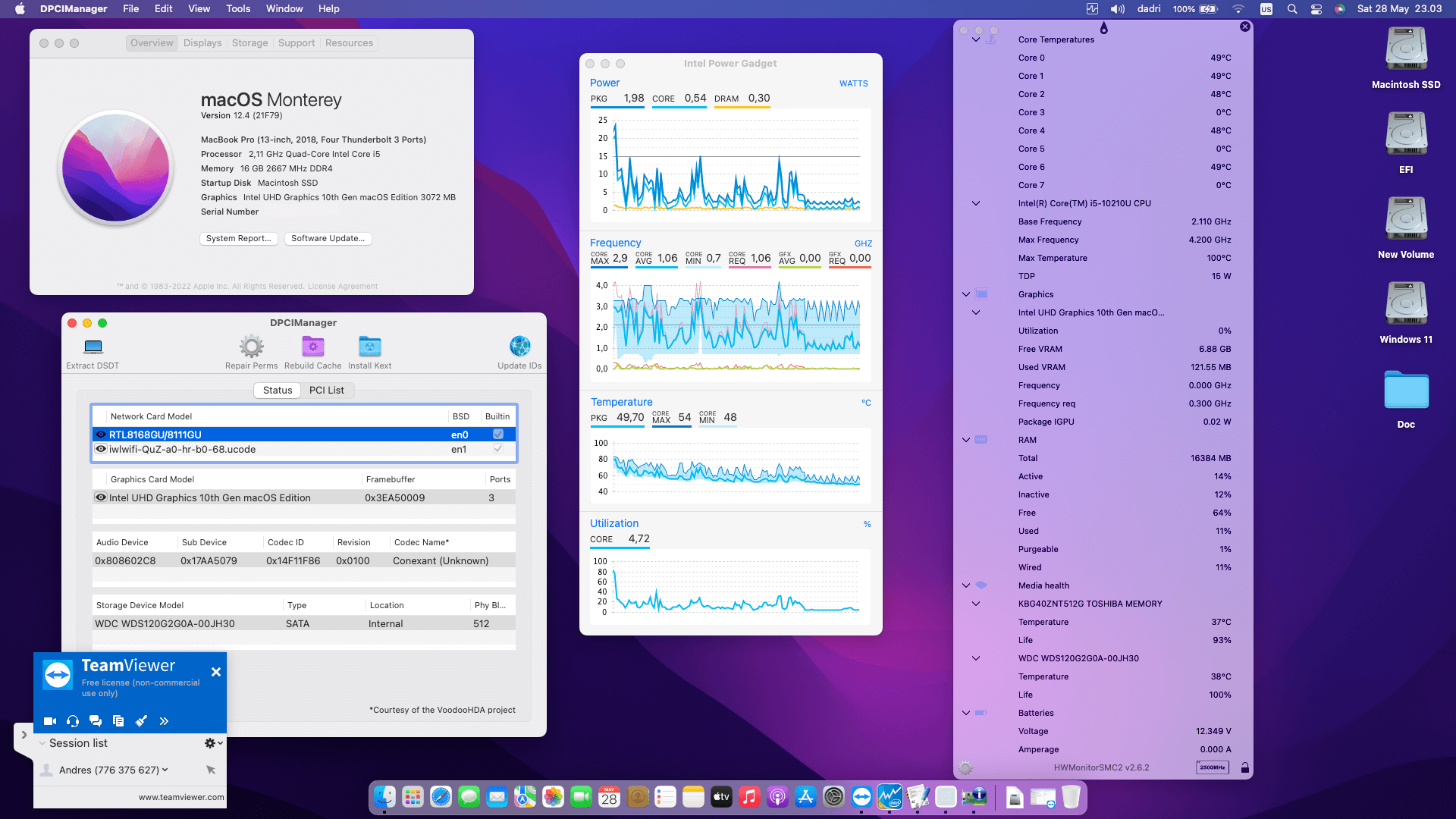The width and height of the screenshot is (1456, 819).
Task: Open Control Center in menu bar
Action: 1316,9
